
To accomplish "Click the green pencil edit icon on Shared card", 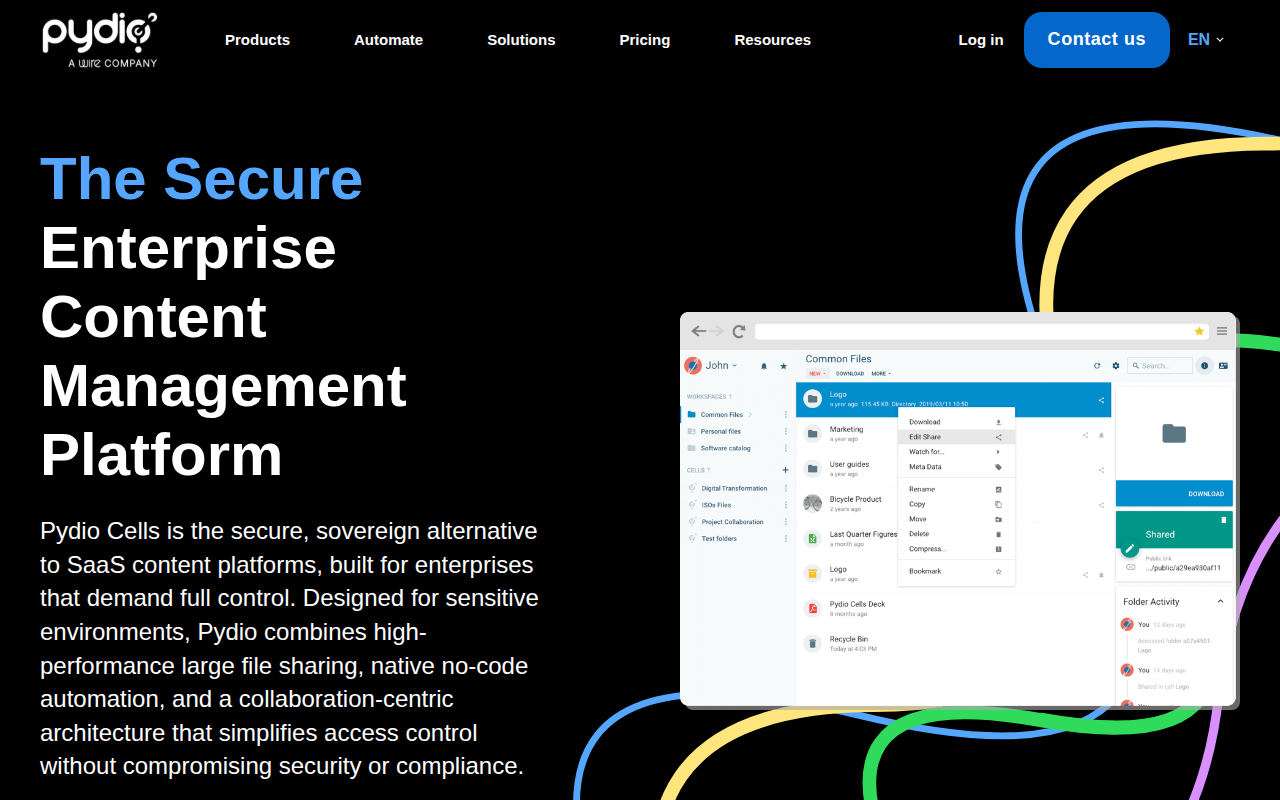I will [1130, 548].
